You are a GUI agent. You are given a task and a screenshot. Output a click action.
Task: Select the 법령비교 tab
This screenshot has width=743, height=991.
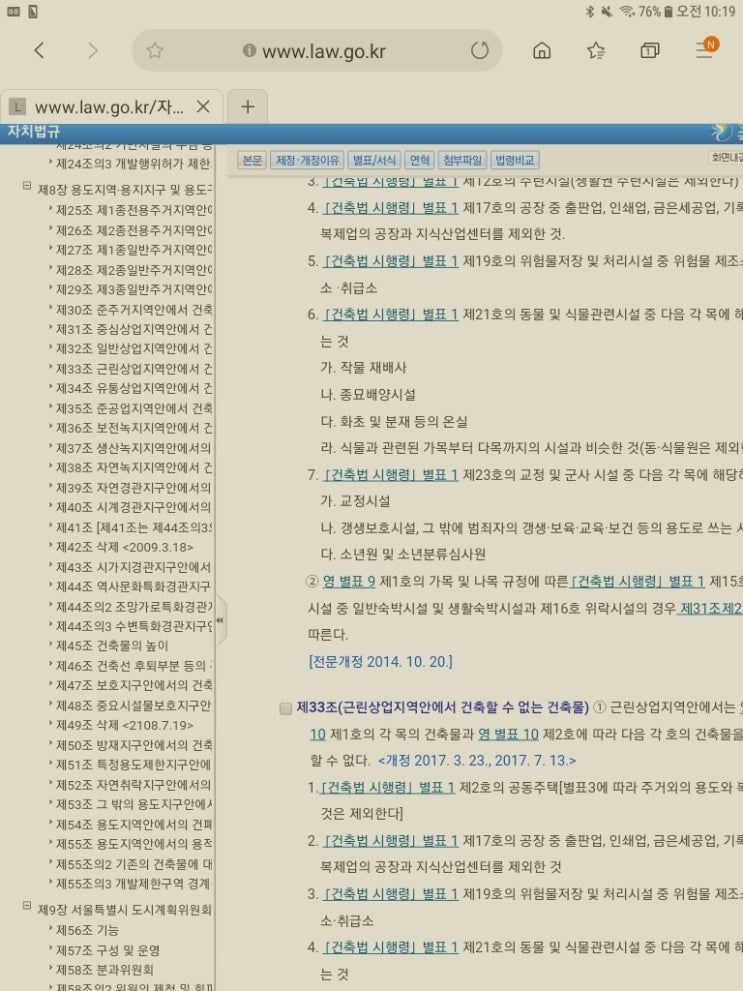(x=515, y=160)
